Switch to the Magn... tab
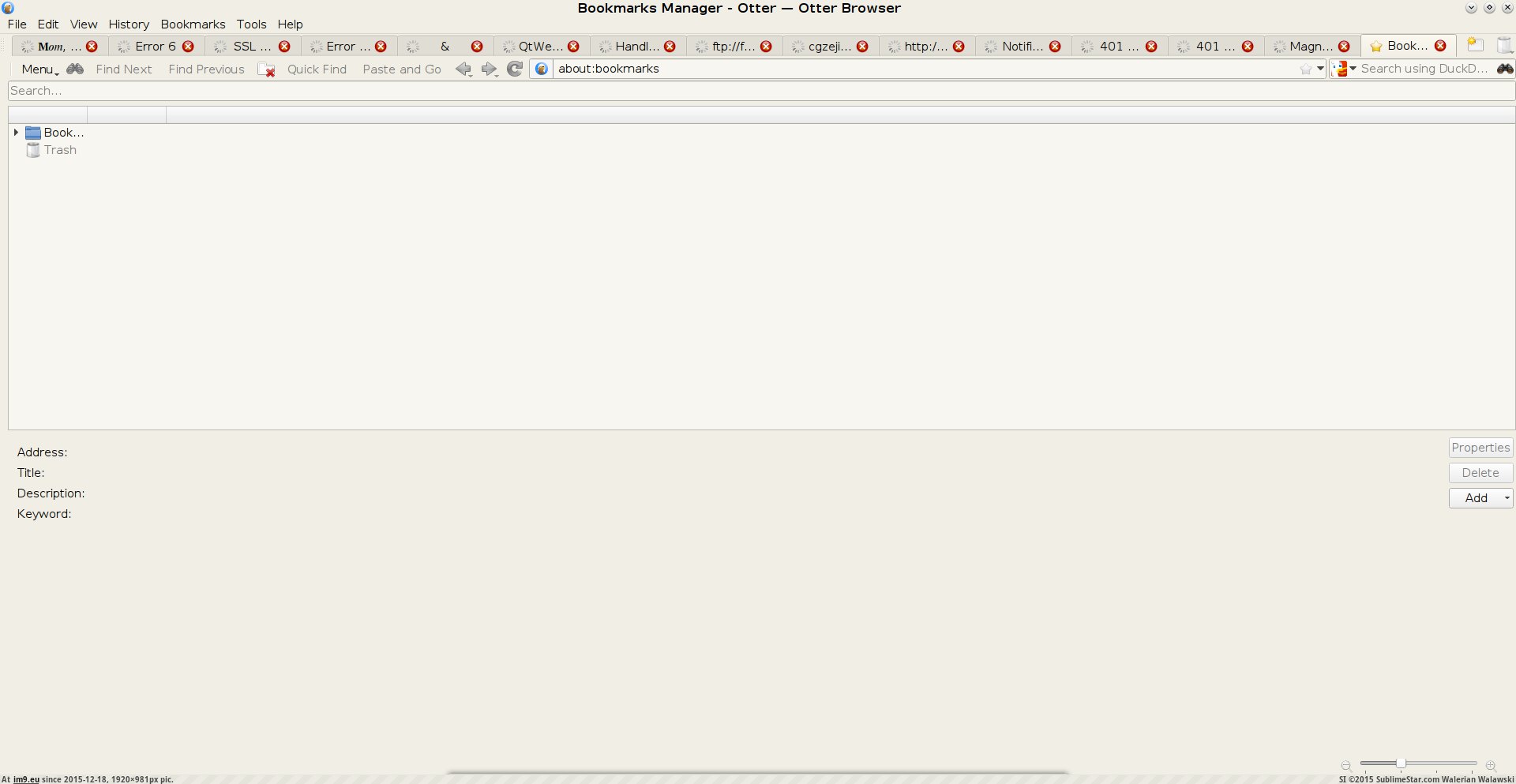The height and width of the screenshot is (784, 1516). pyautogui.click(x=1311, y=47)
